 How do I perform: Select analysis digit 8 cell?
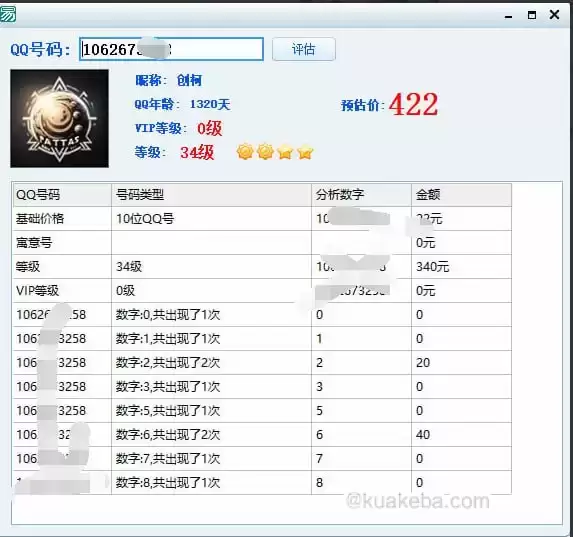pyautogui.click(x=361, y=483)
